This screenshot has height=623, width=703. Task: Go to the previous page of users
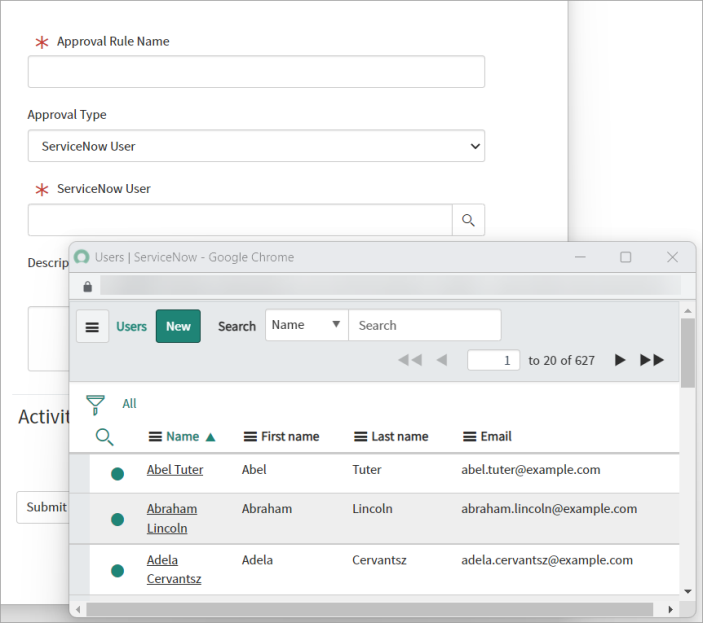click(442, 360)
